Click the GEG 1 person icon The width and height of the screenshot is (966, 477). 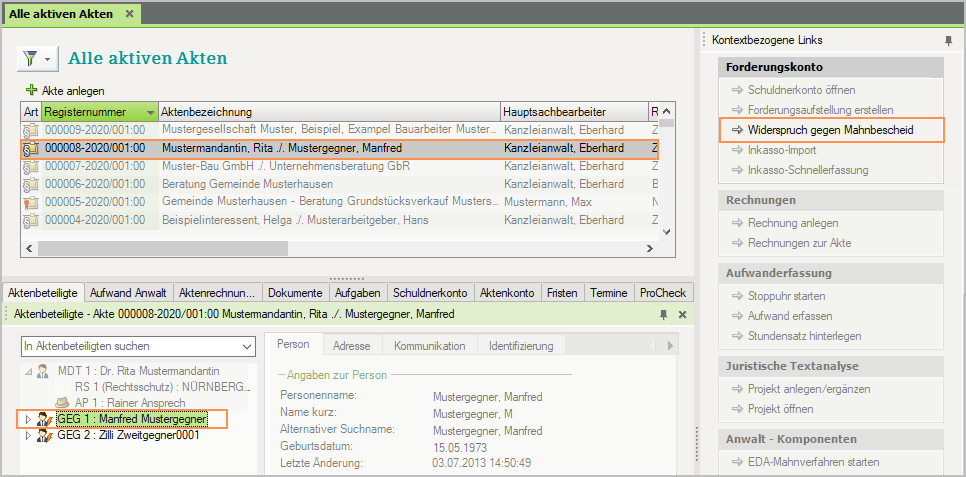44,419
